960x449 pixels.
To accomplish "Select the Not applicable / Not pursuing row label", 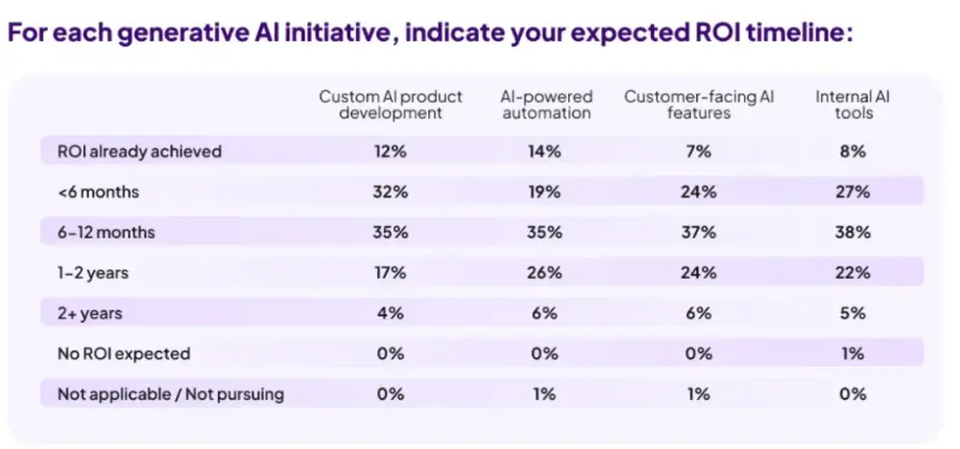I will point(170,394).
